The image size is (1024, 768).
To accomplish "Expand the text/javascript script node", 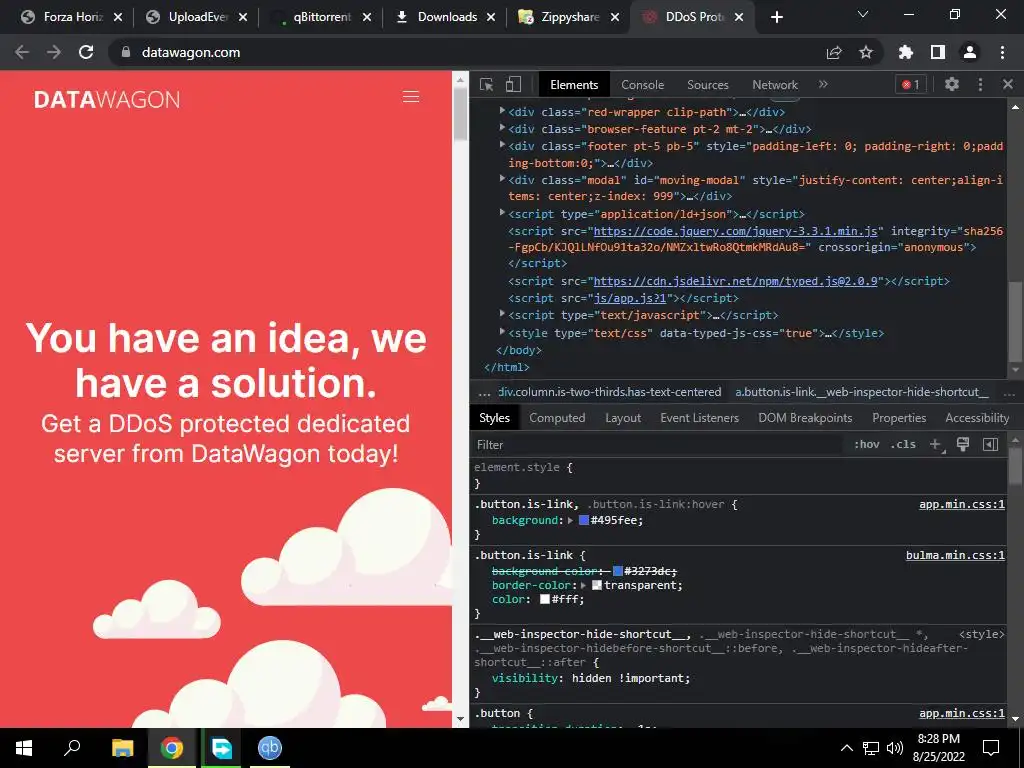I will [502, 314].
